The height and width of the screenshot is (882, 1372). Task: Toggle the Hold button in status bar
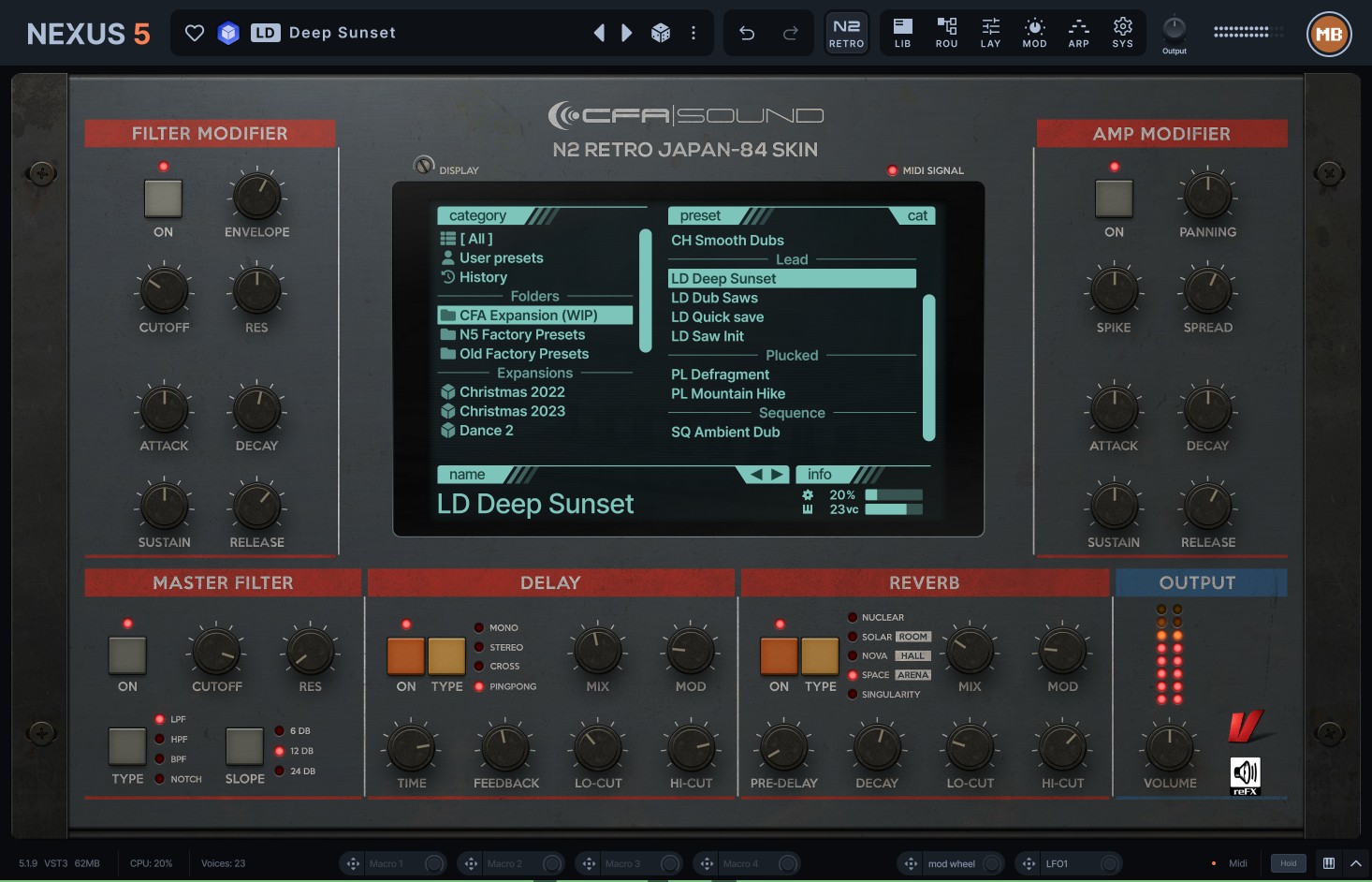pos(1289,863)
